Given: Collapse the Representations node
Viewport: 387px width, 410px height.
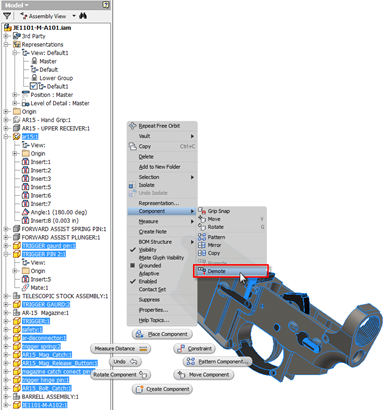Looking at the screenshot, I should [x=6, y=44].
